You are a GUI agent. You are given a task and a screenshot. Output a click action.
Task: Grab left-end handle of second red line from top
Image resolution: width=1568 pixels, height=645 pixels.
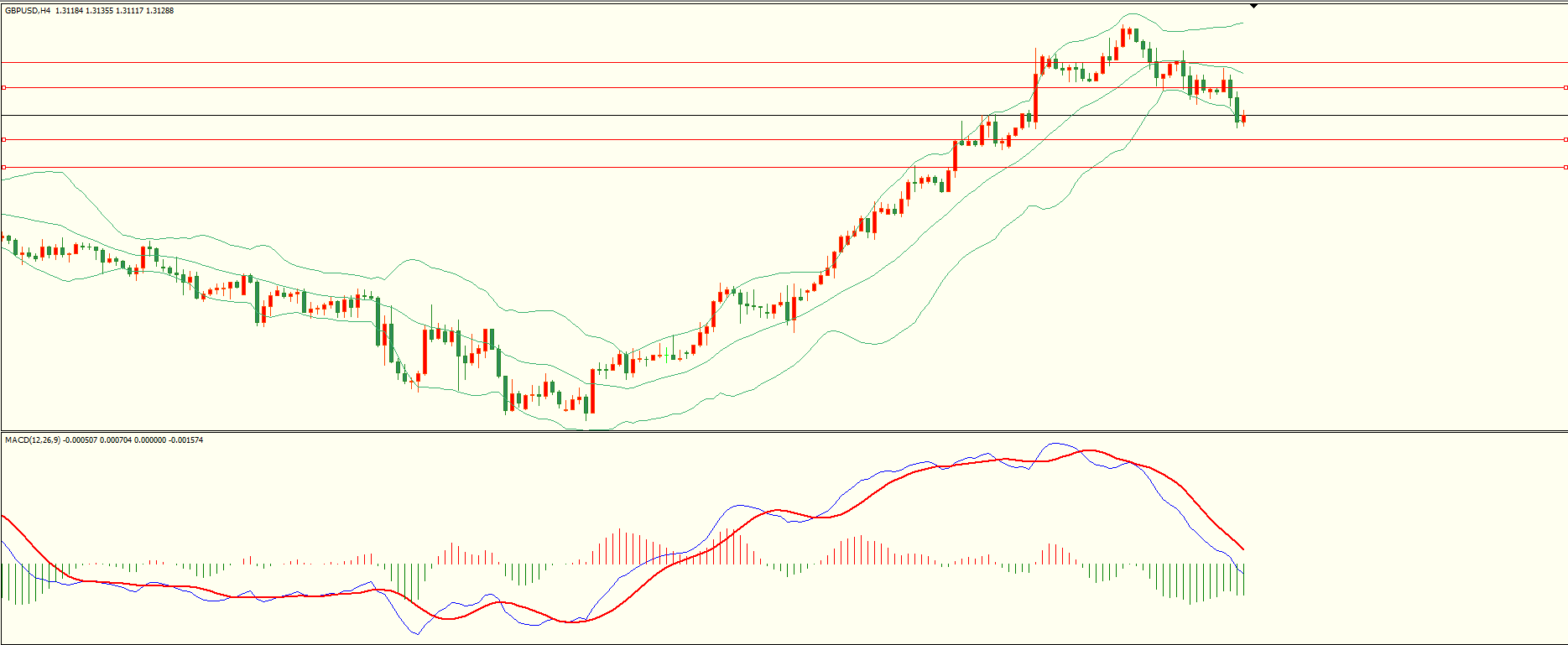click(3, 87)
